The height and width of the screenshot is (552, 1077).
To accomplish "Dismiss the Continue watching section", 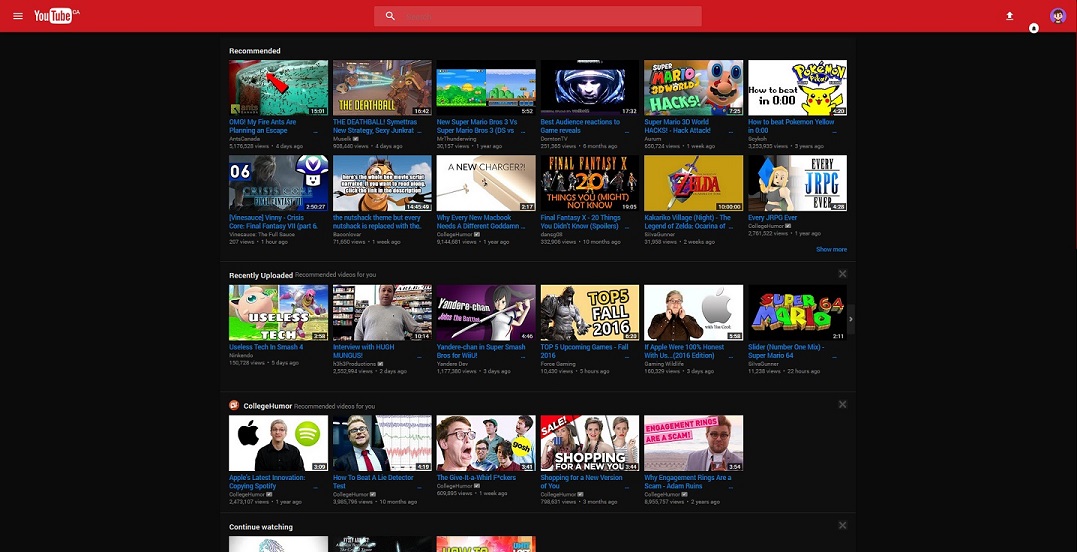I will [x=842, y=525].
